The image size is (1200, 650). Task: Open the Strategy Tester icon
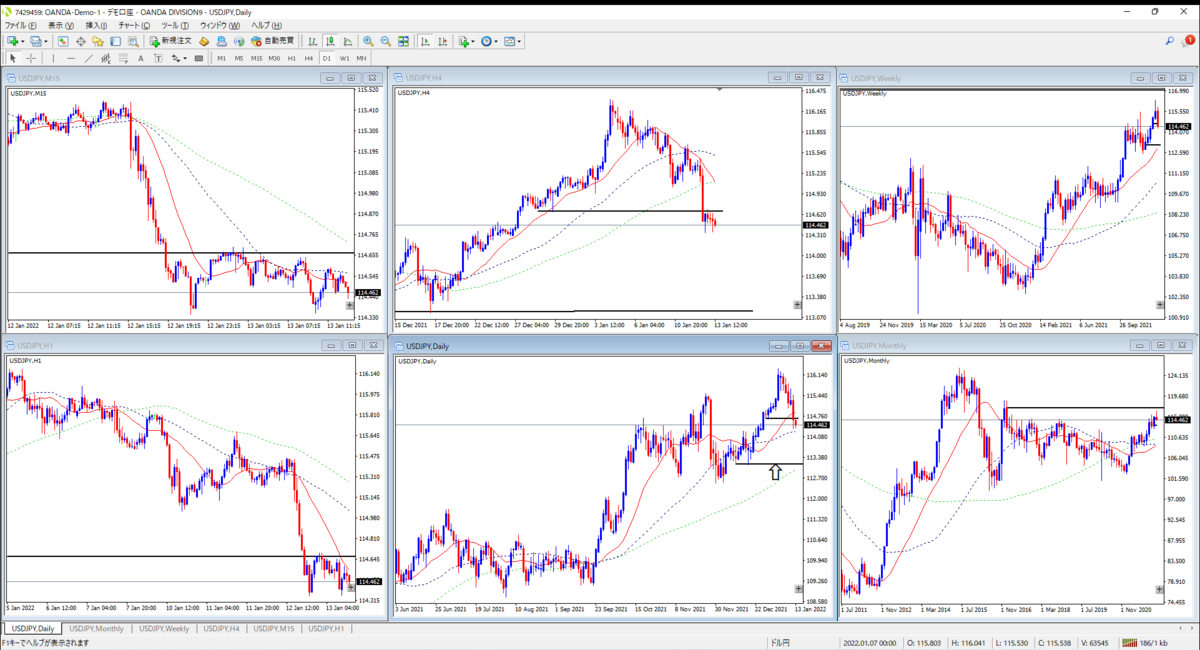pos(132,41)
